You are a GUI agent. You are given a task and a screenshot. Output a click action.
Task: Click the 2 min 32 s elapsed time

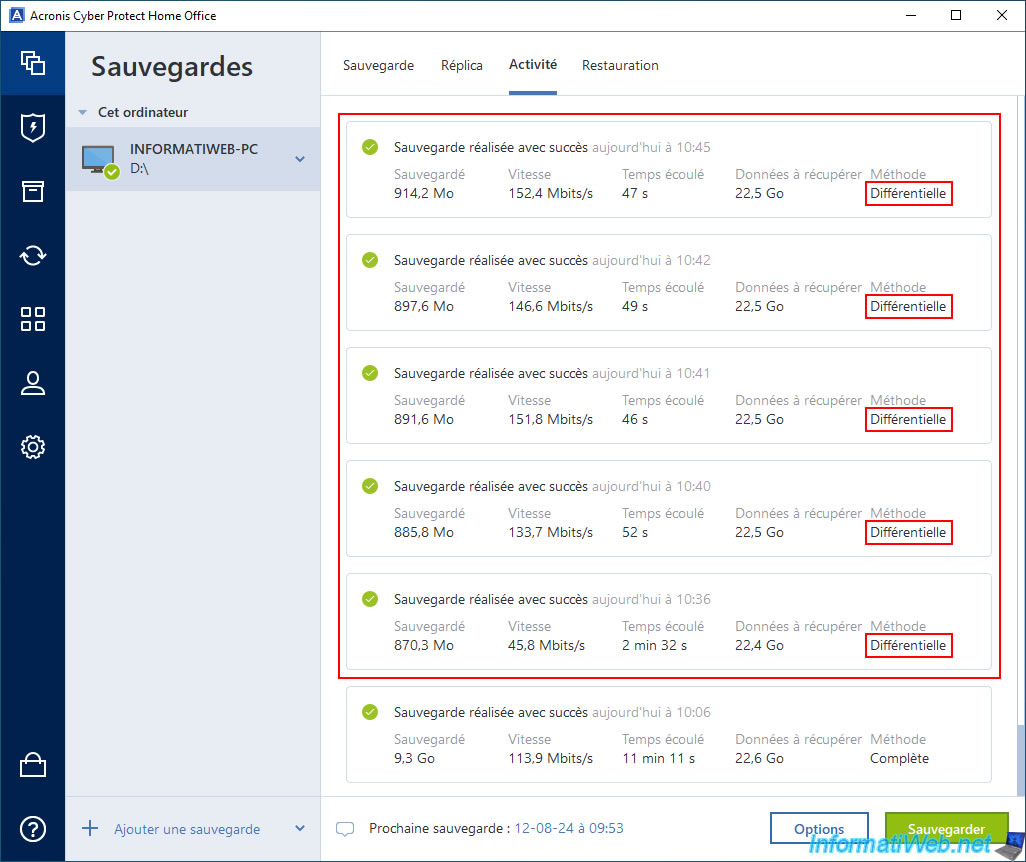point(654,645)
